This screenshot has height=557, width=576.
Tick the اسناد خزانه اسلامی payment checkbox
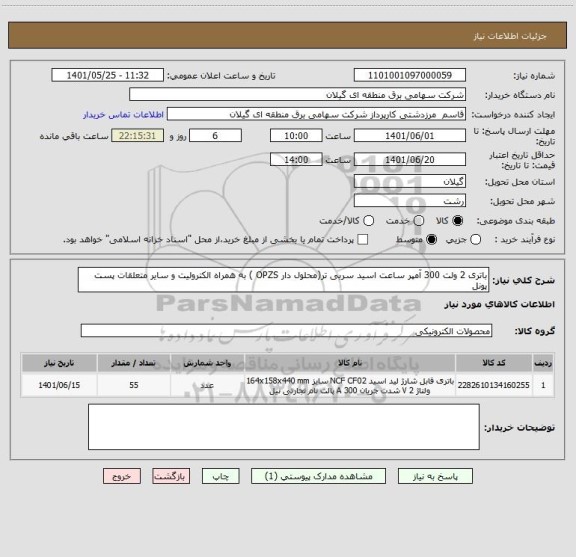[363, 240]
